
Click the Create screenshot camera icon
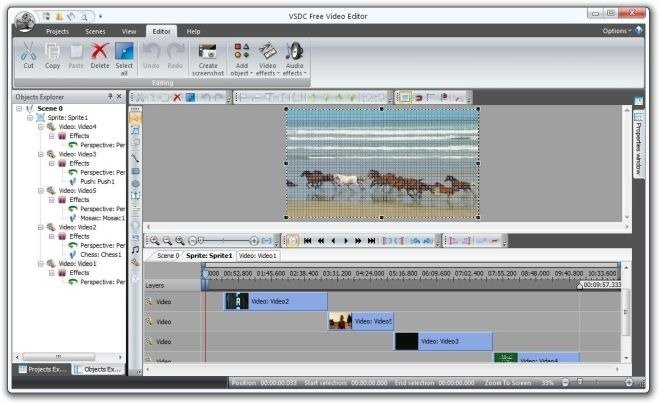(208, 53)
